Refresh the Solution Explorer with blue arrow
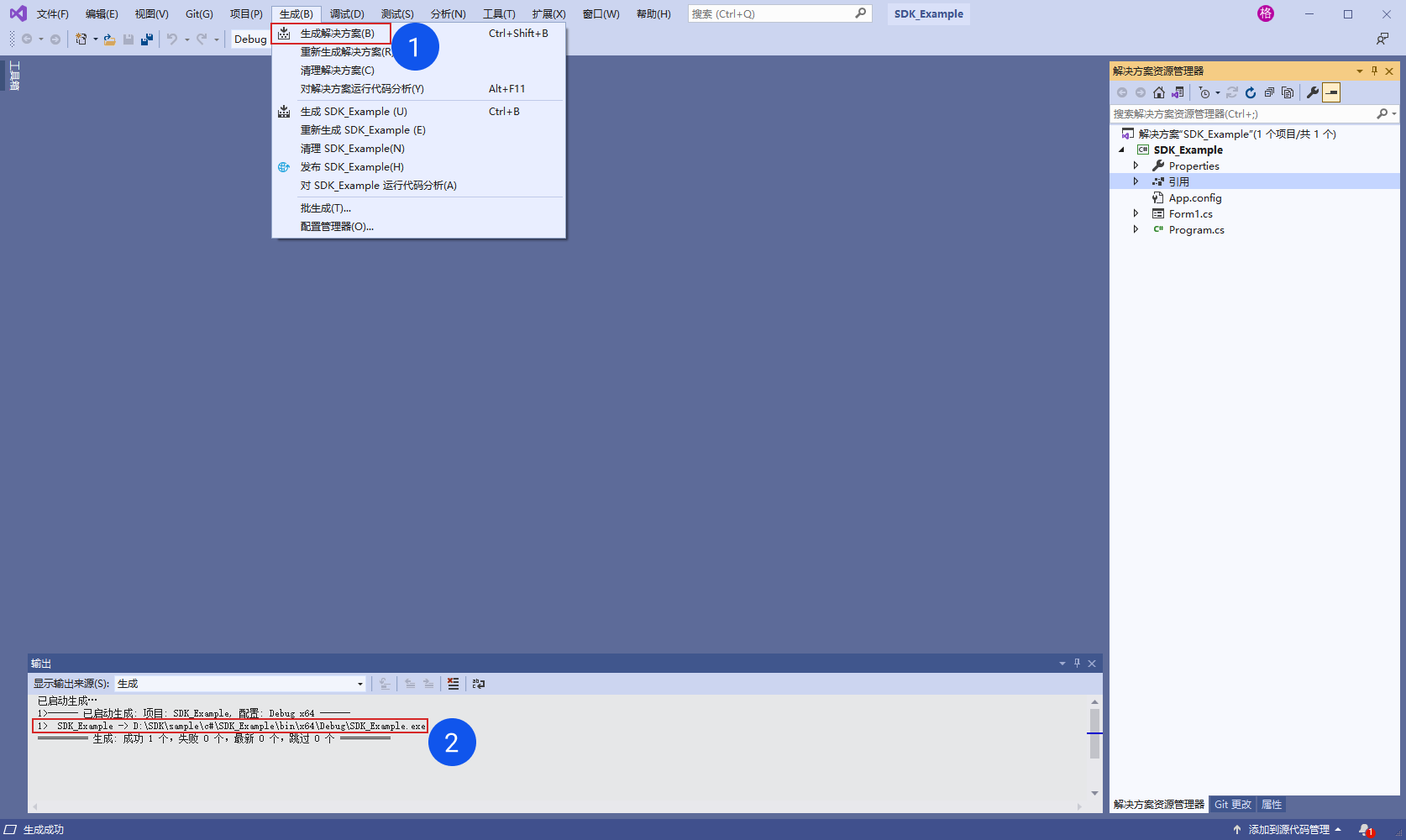 point(1251,92)
